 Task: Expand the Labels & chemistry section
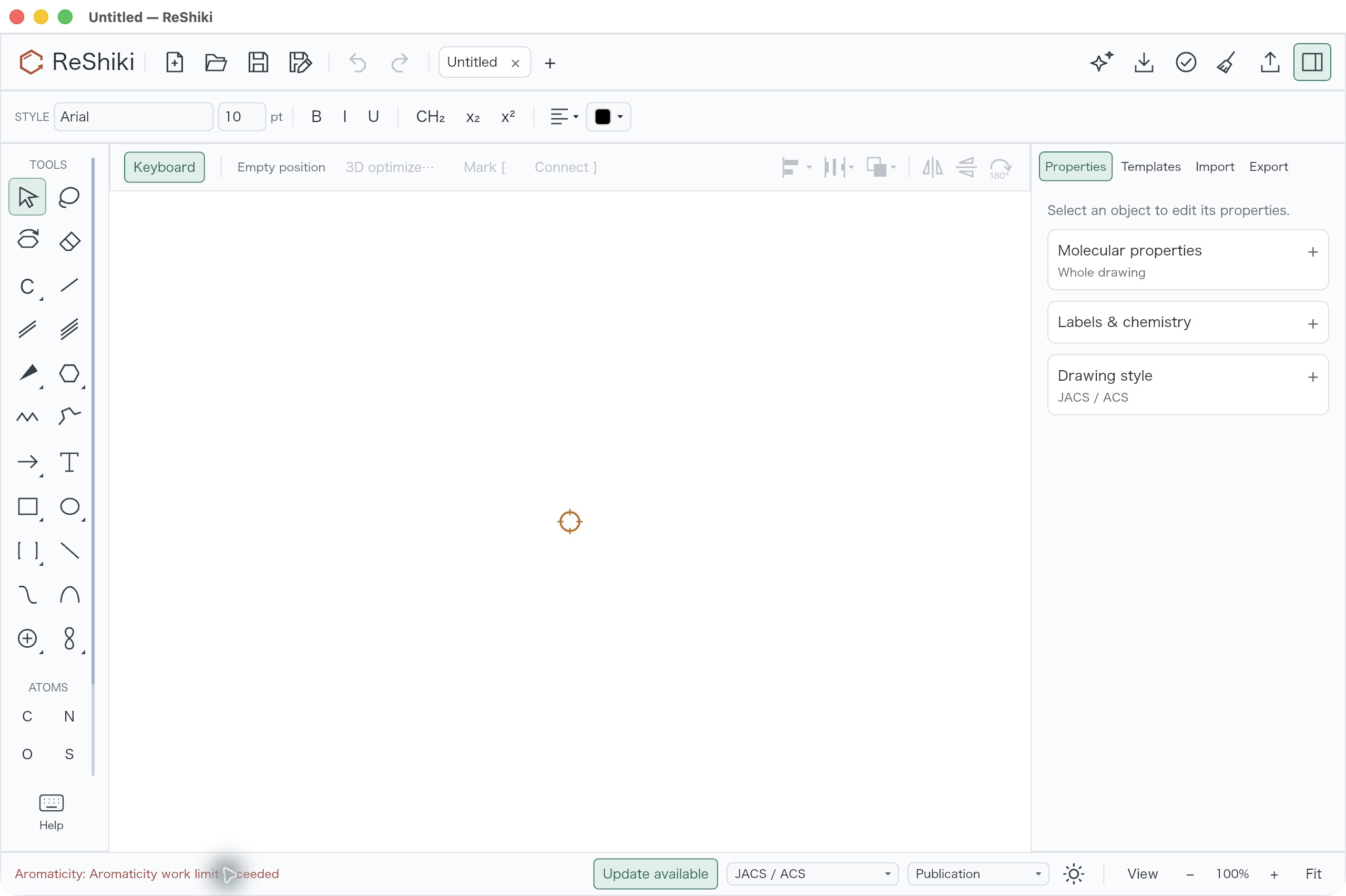1187,322
